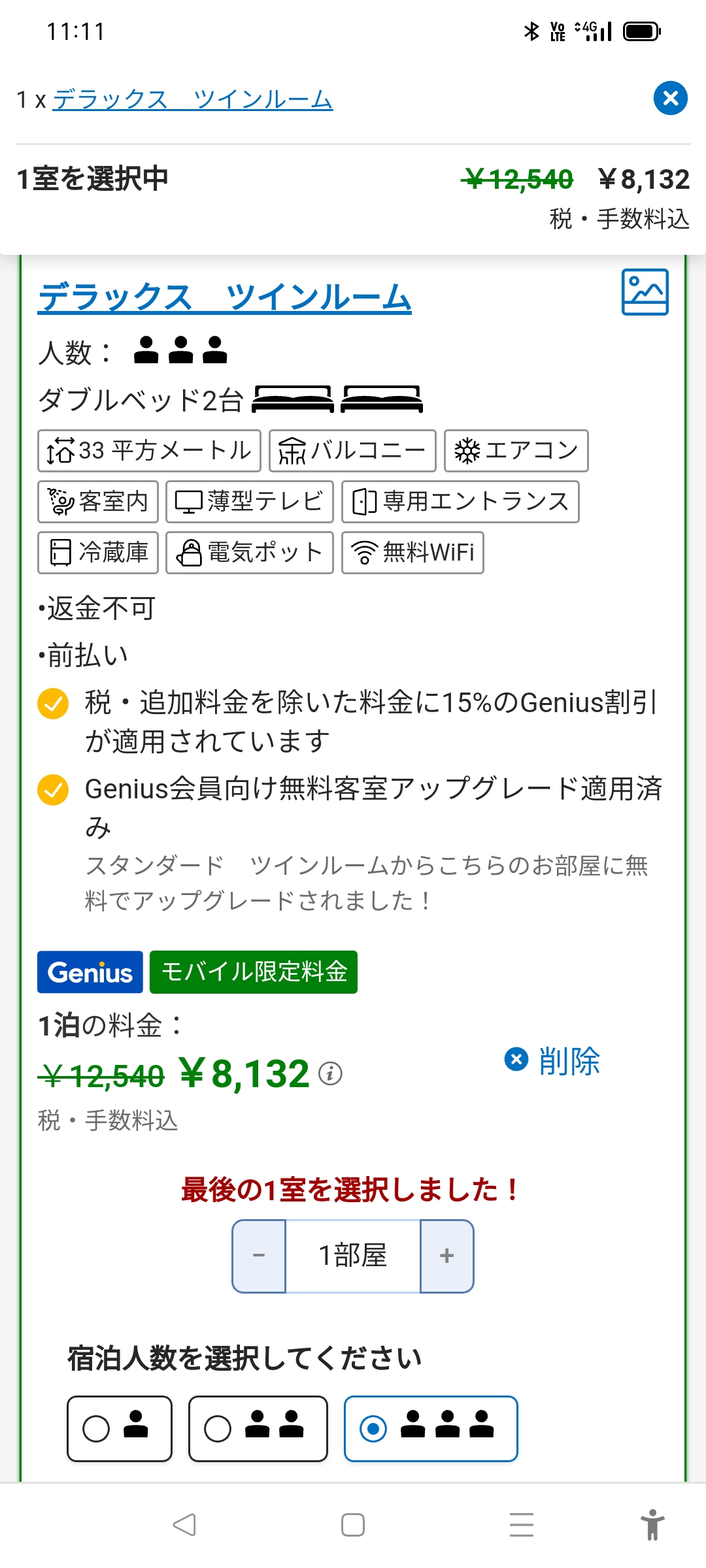Viewport: 706px width, 1568px height.
Task: Open the room photo gallery icon
Action: click(645, 292)
